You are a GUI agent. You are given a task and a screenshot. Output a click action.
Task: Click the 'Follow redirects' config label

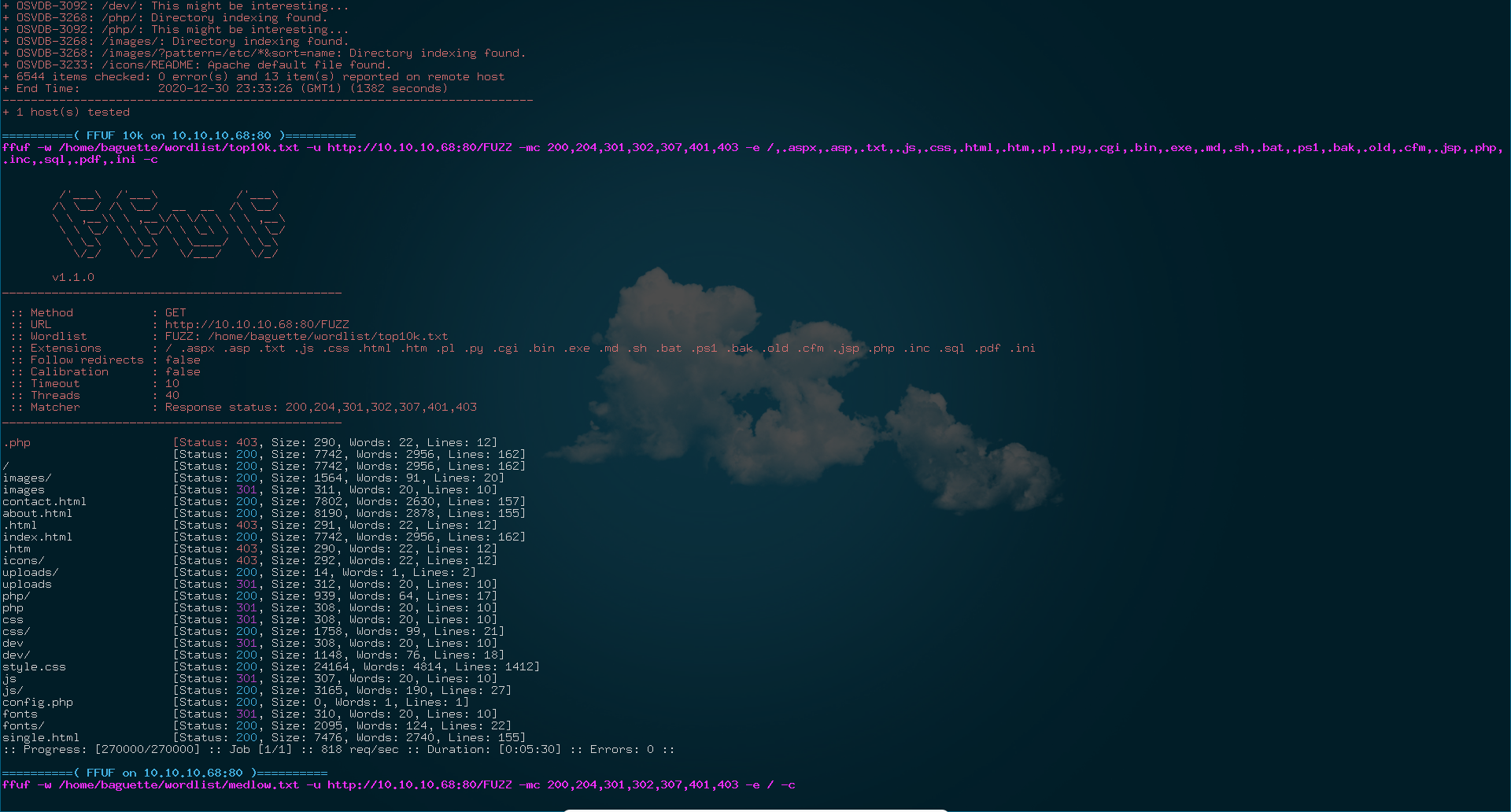tap(87, 360)
